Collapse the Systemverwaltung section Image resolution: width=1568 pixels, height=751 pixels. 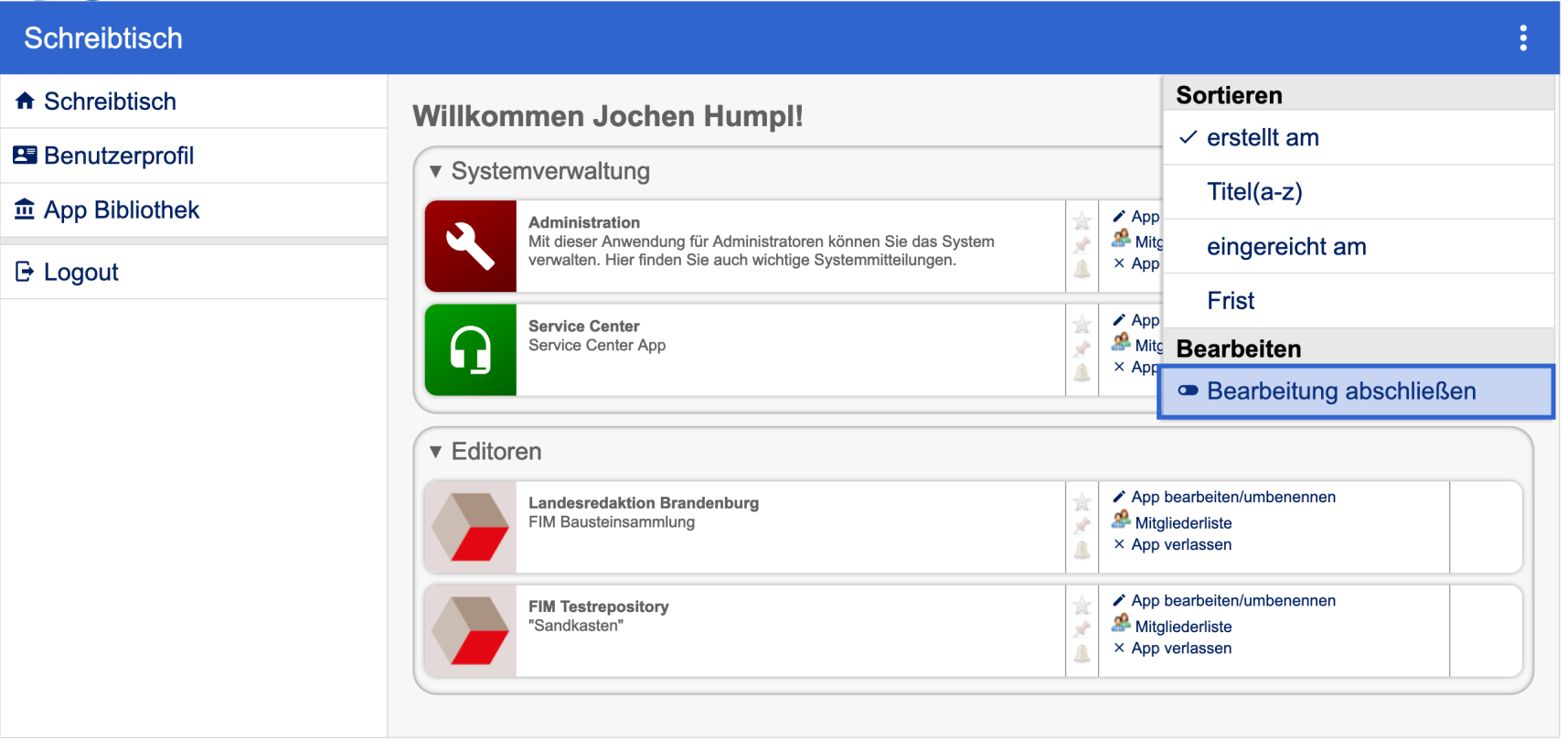click(x=436, y=172)
